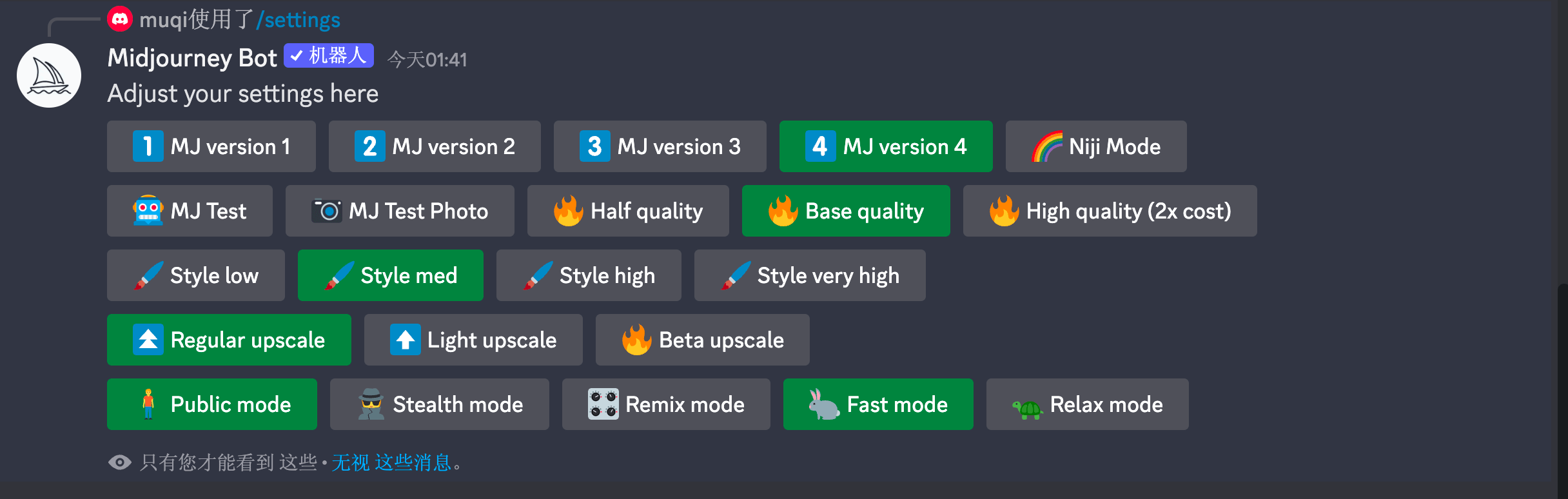
Task: Toggle the active MJ version 4 button
Action: coord(886,146)
